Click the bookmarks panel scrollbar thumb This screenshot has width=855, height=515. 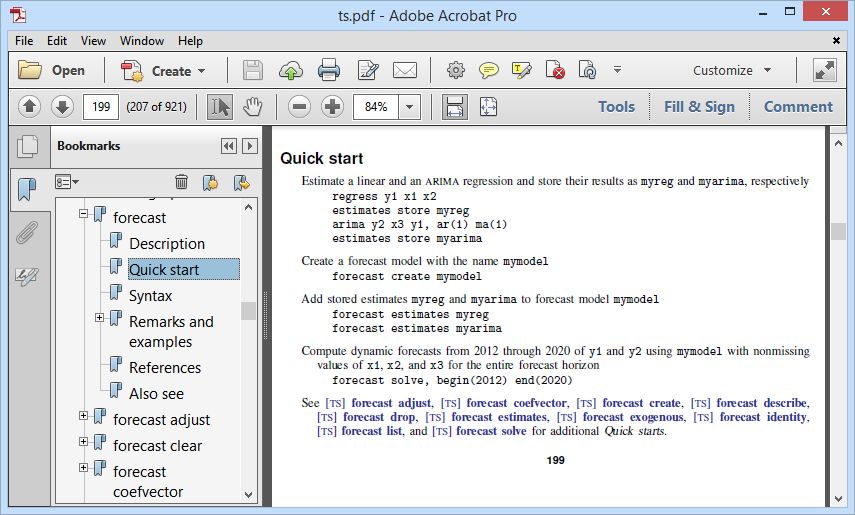point(248,311)
